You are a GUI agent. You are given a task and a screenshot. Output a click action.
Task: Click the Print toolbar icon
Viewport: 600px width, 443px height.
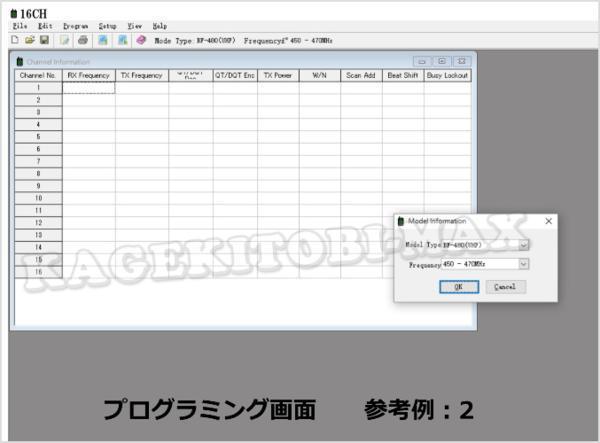click(83, 40)
